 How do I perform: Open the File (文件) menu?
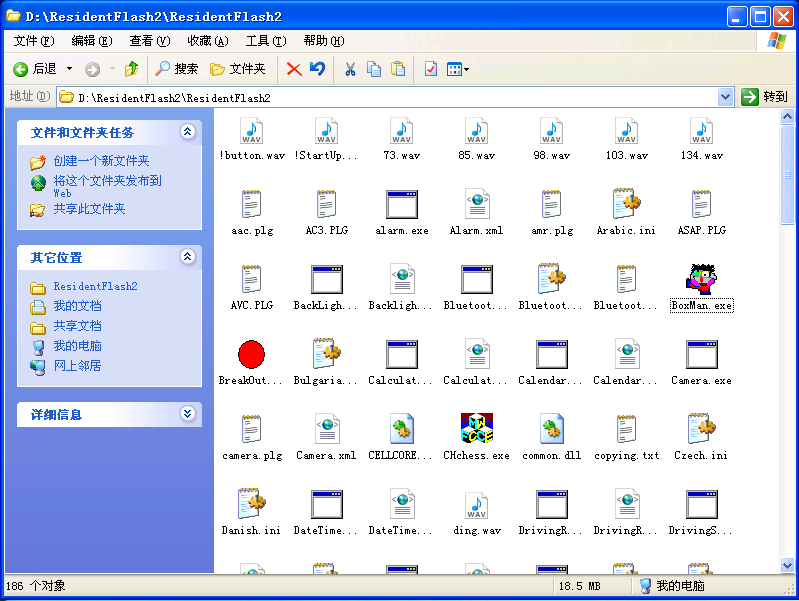pos(34,41)
